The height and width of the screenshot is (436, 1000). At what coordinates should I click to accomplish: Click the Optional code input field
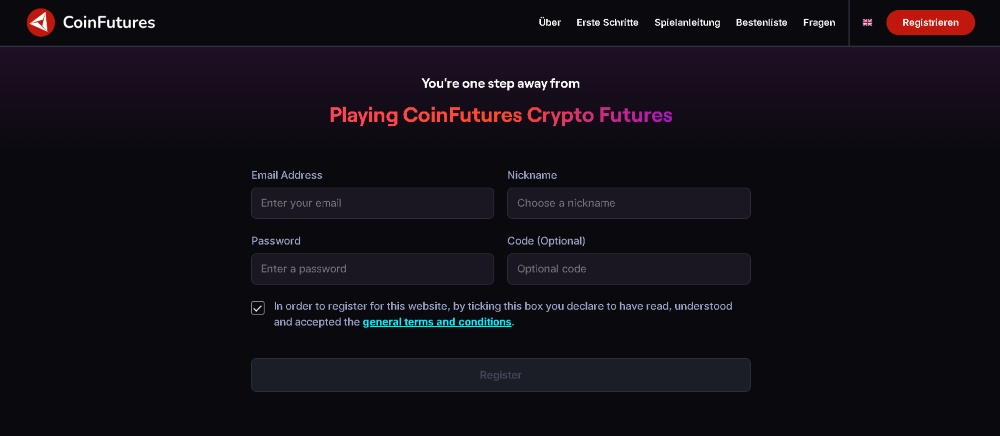pyautogui.click(x=629, y=269)
